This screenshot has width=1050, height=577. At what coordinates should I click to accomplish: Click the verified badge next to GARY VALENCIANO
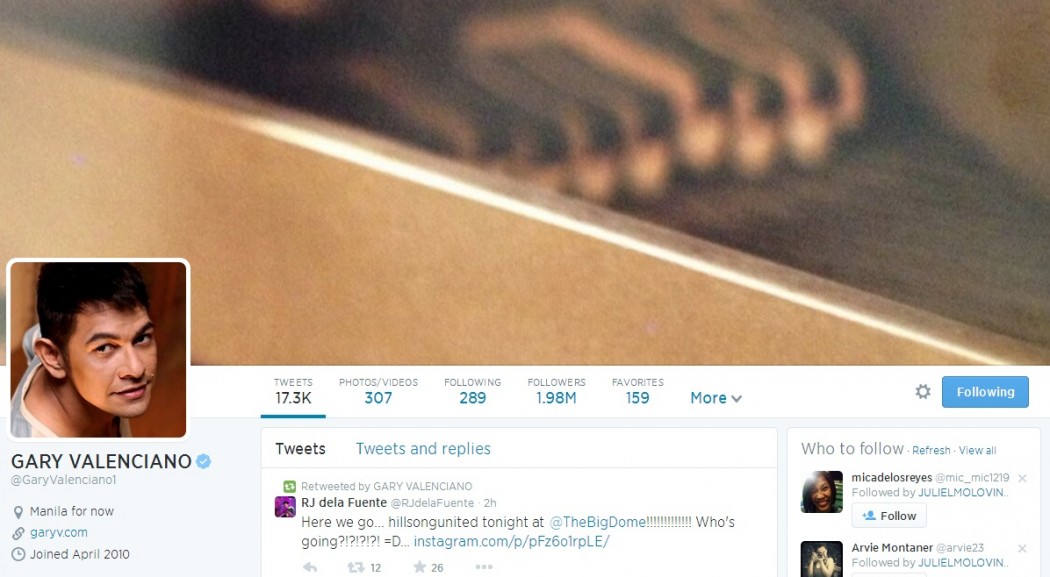pos(204,461)
